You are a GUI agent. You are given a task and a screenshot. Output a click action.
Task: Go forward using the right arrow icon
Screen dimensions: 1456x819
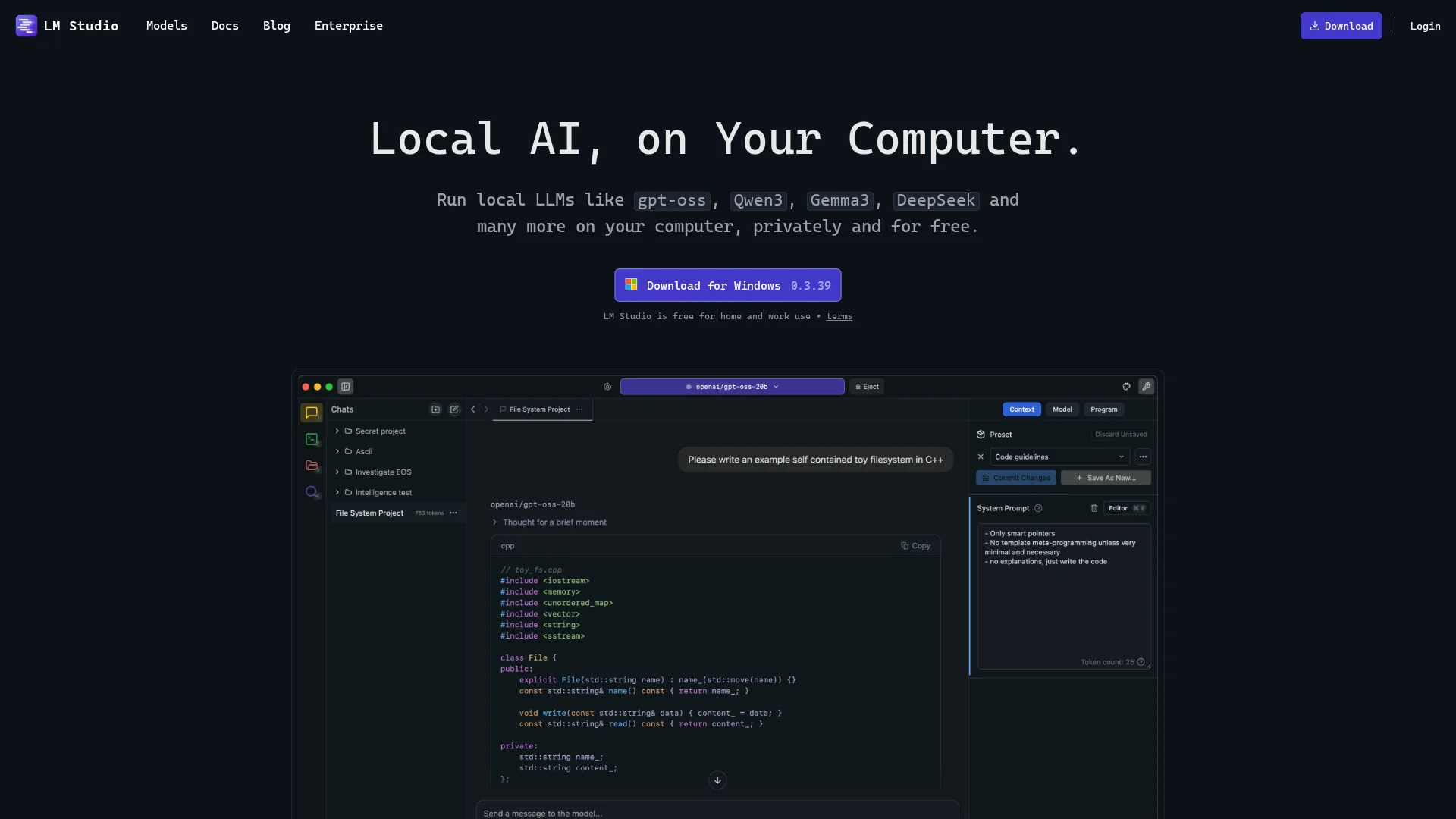point(487,409)
